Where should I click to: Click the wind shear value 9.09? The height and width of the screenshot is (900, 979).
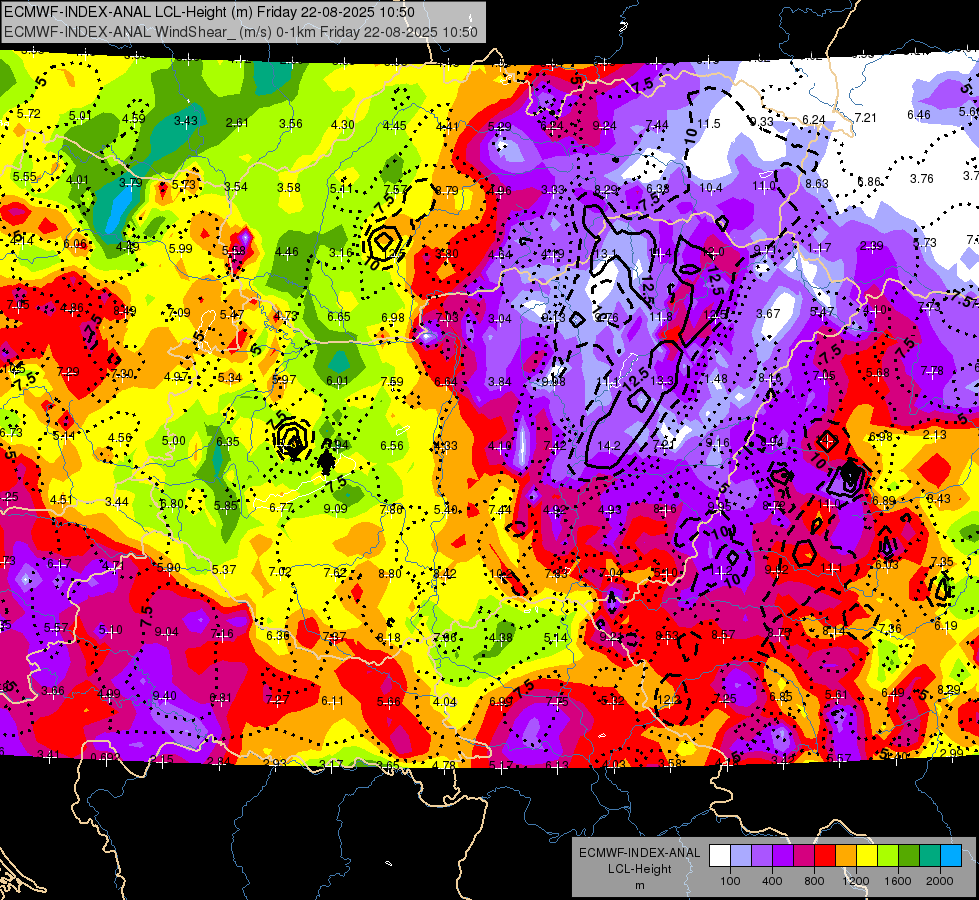pos(335,508)
